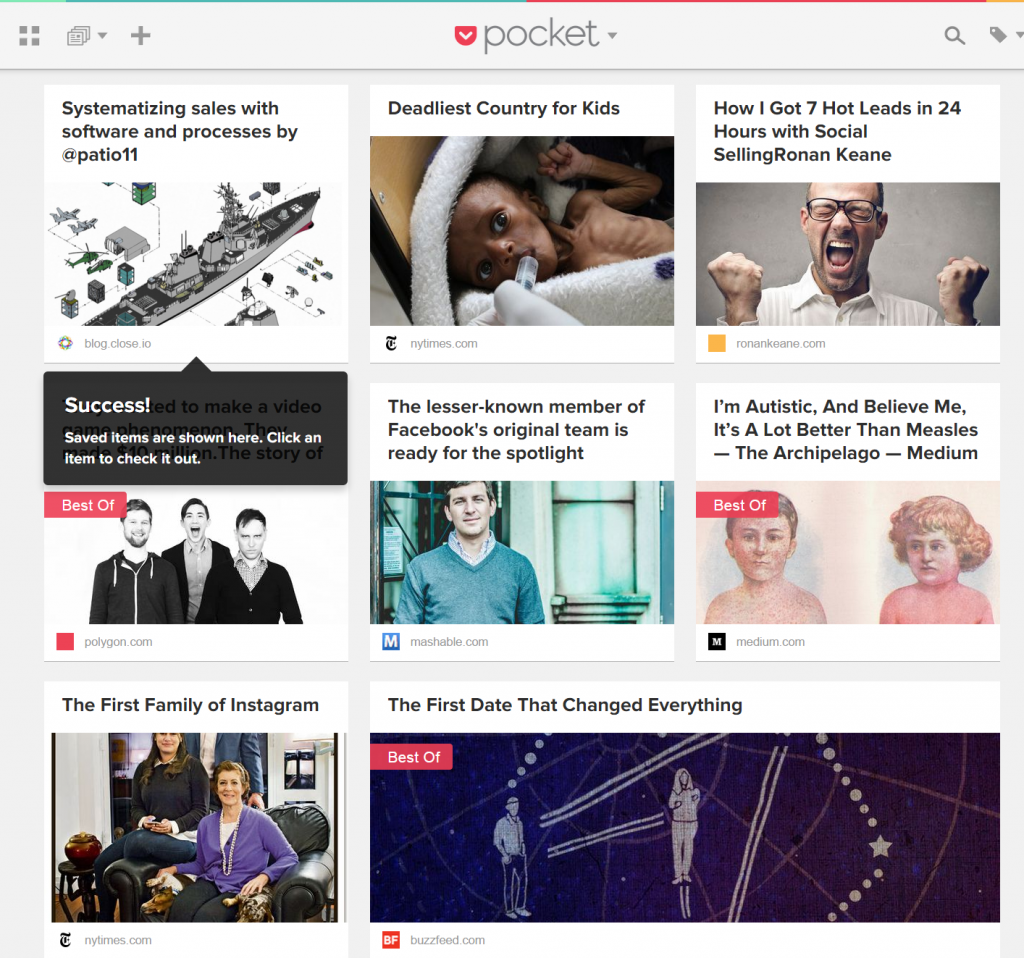The width and height of the screenshot is (1024, 958).
Task: Open search with the magnifier icon
Action: coord(954,35)
